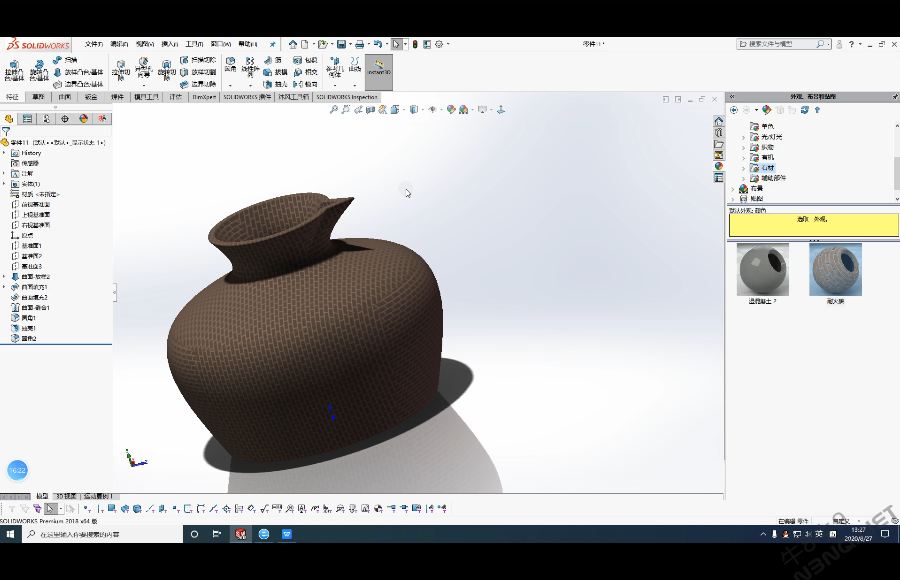Viewport: 900px width, 580px height.
Task: Click the Windows Start button
Action: pyautogui.click(x=10, y=534)
